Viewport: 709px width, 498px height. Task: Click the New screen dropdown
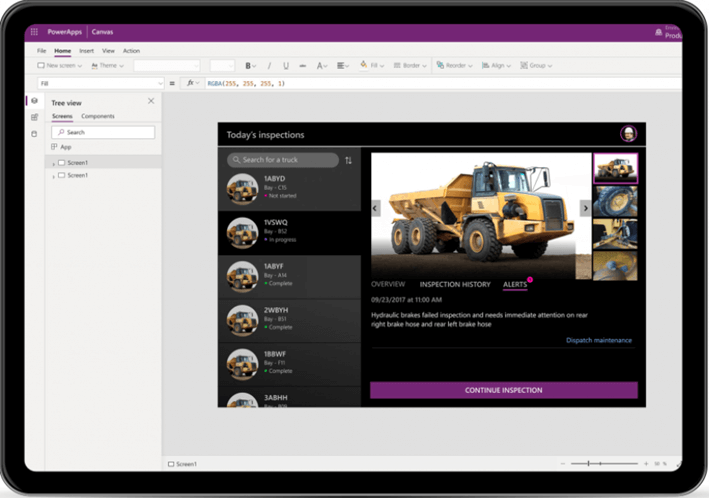60,66
